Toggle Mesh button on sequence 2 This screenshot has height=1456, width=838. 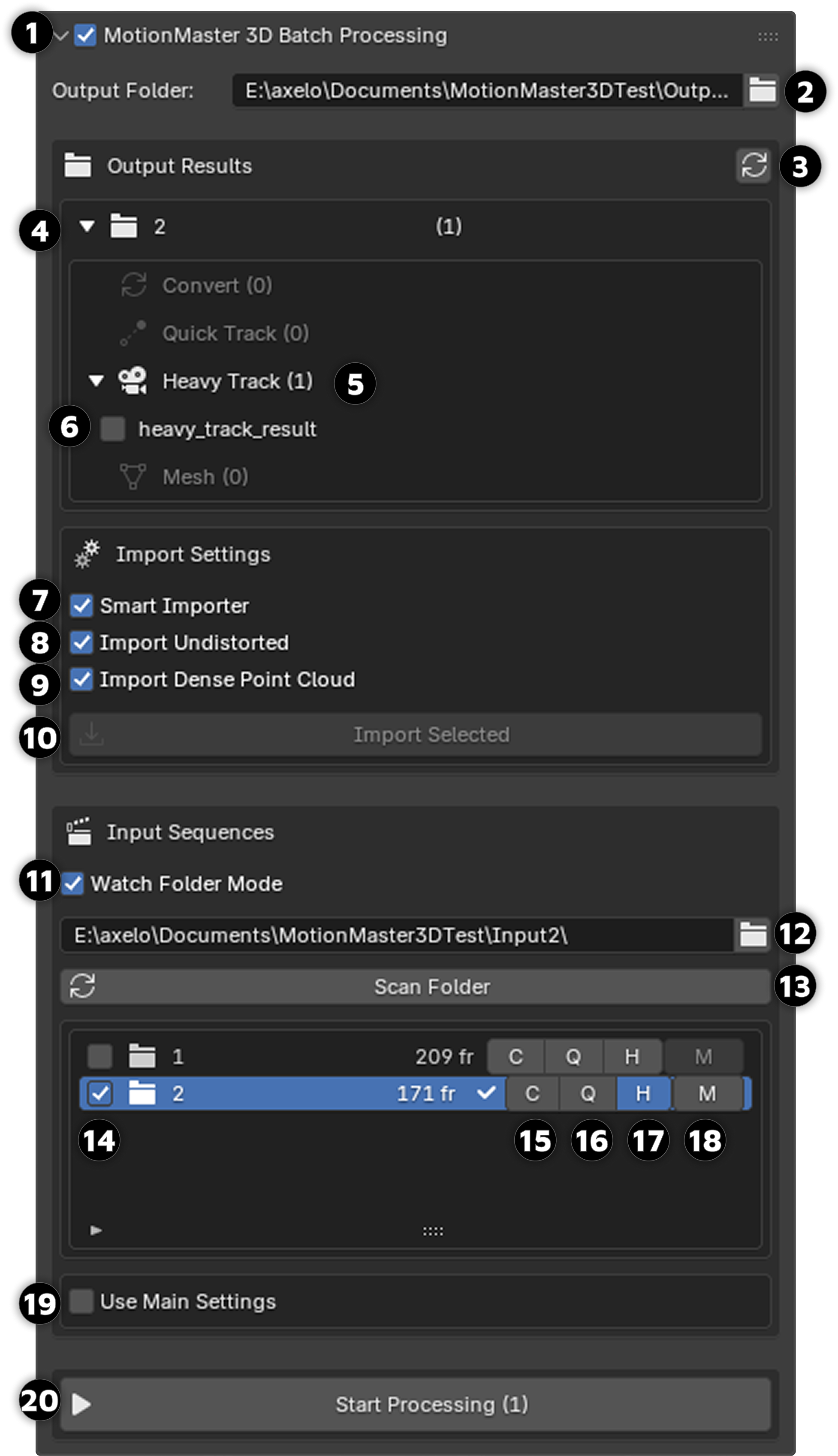(x=707, y=1093)
